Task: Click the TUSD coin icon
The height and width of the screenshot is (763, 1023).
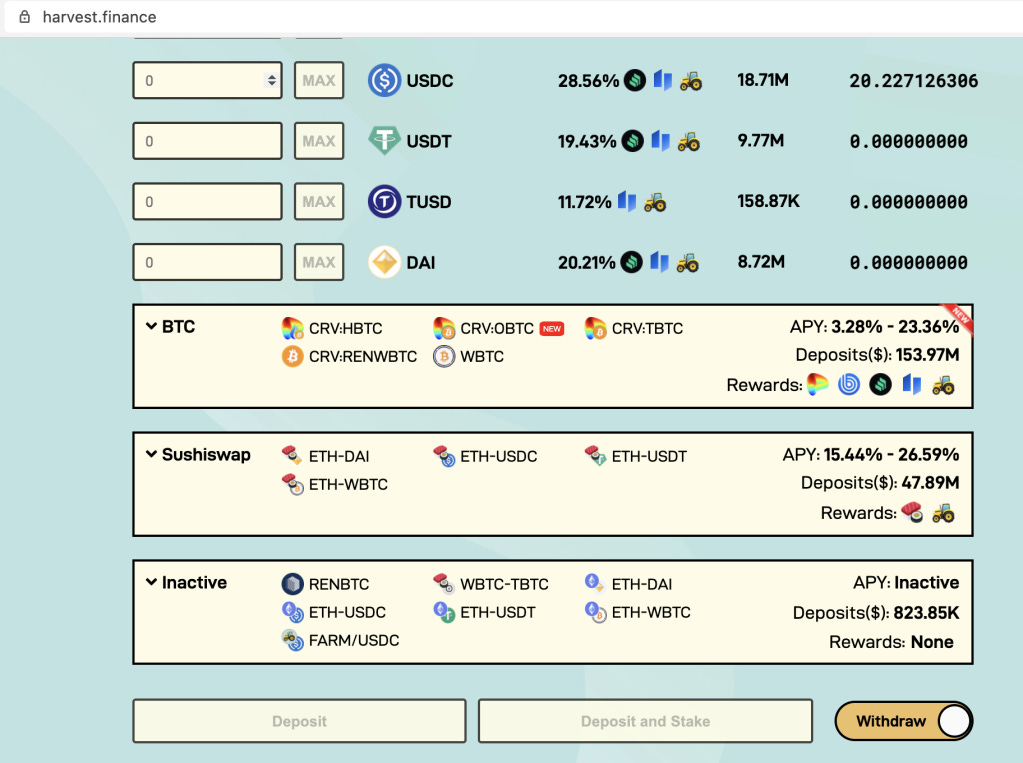Action: pos(384,201)
